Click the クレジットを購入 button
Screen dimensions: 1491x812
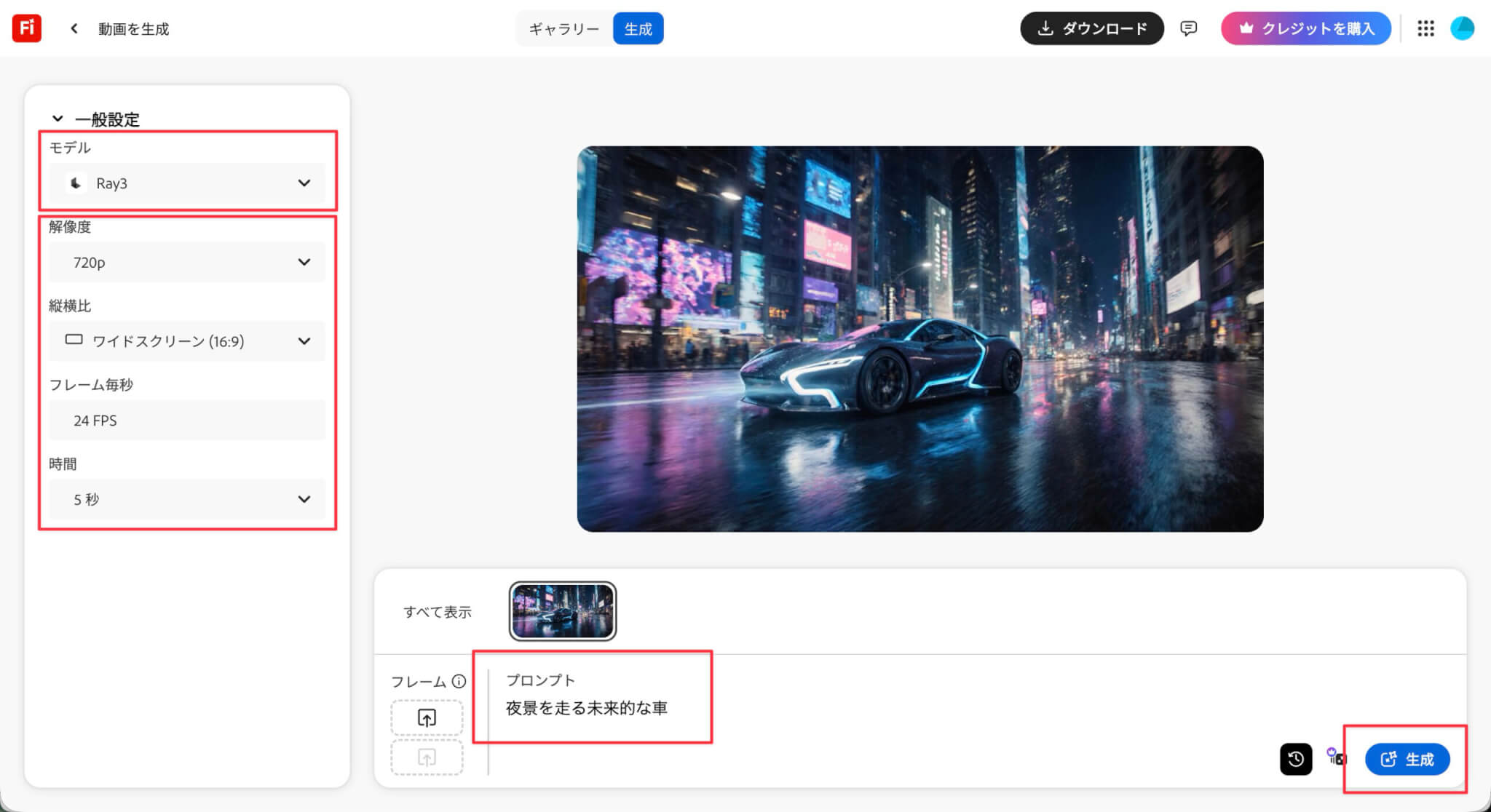[1305, 28]
